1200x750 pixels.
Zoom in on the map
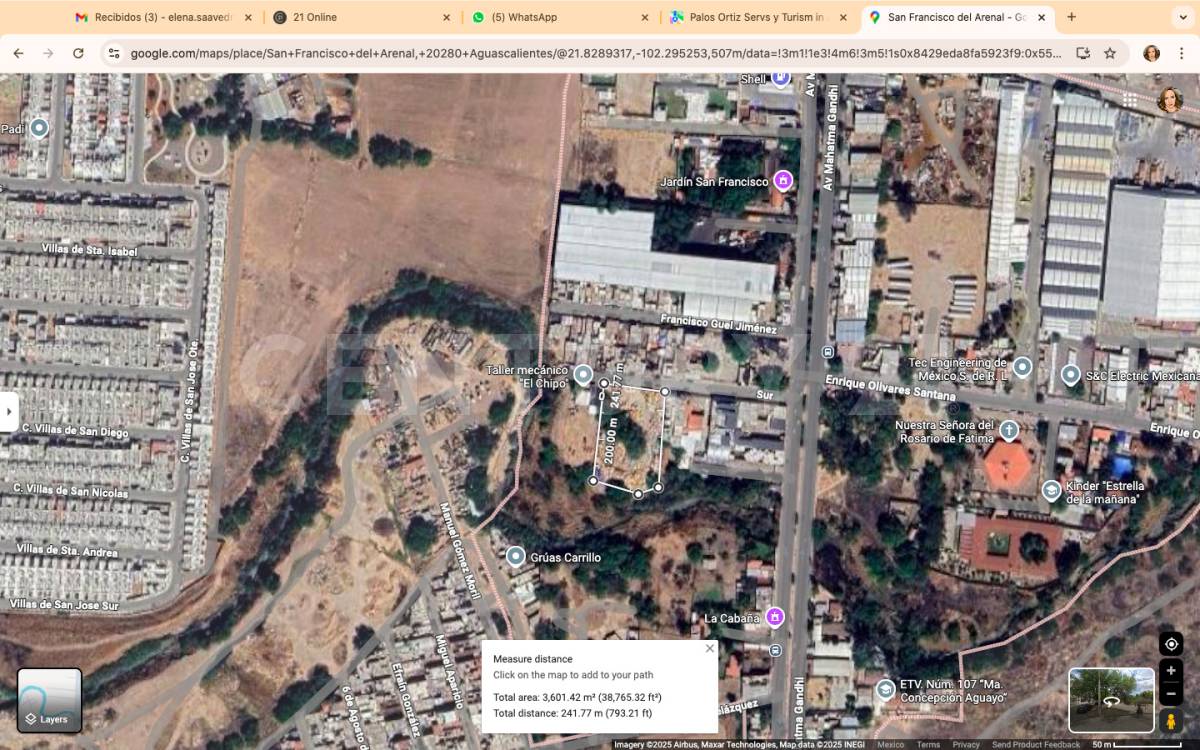1171,671
